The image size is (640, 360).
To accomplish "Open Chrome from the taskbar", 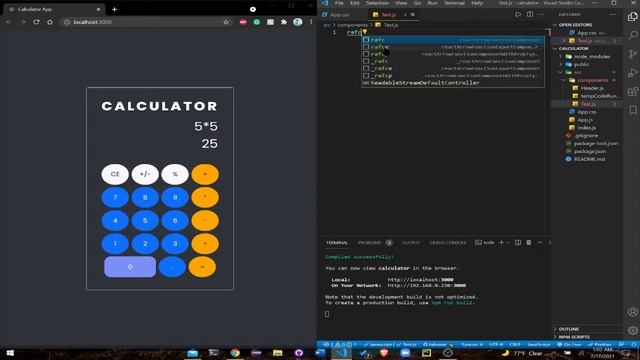I will pyautogui.click(x=235, y=353).
